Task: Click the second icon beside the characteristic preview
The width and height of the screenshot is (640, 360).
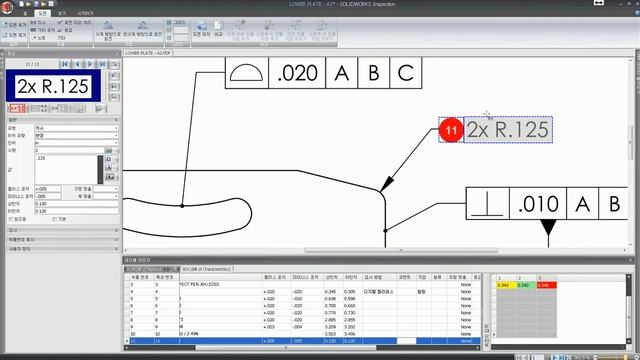Action: [114, 76]
